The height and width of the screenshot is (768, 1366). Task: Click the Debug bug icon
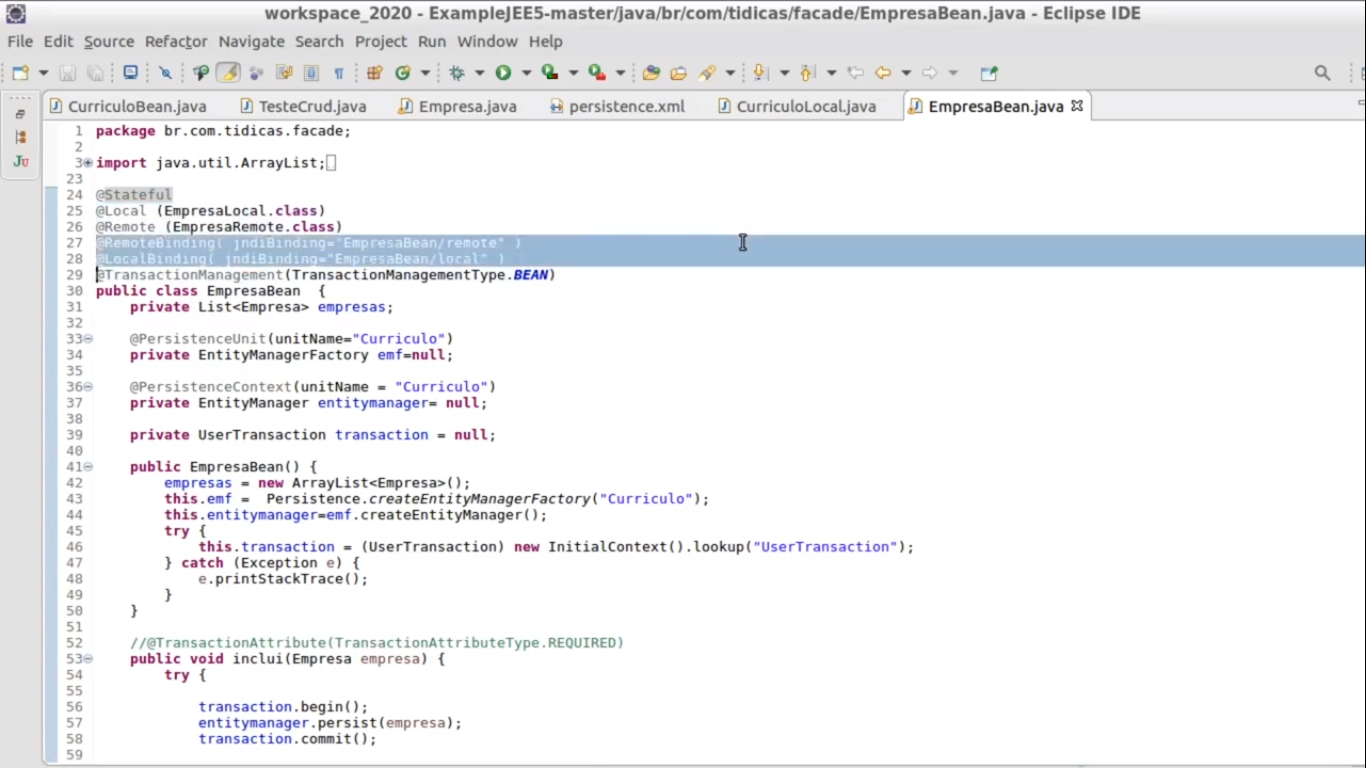pos(458,73)
